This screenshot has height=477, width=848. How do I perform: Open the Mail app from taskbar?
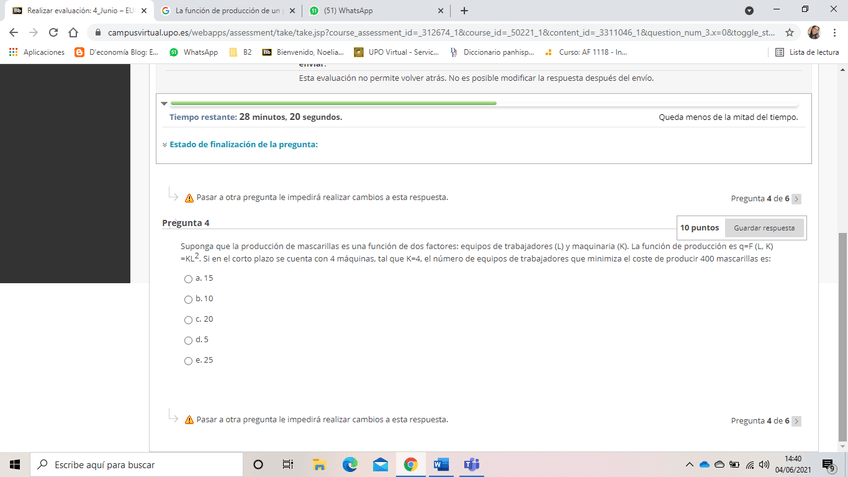(x=380, y=465)
